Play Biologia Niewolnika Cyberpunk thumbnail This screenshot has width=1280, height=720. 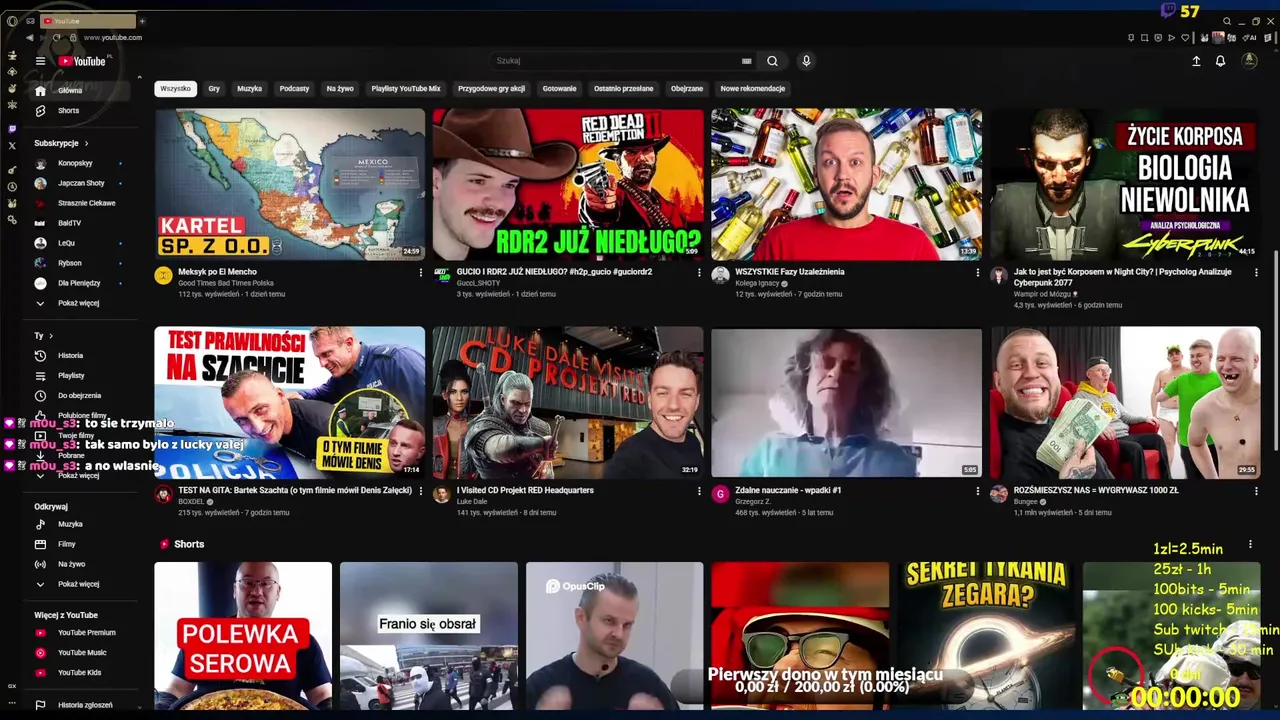point(1126,184)
